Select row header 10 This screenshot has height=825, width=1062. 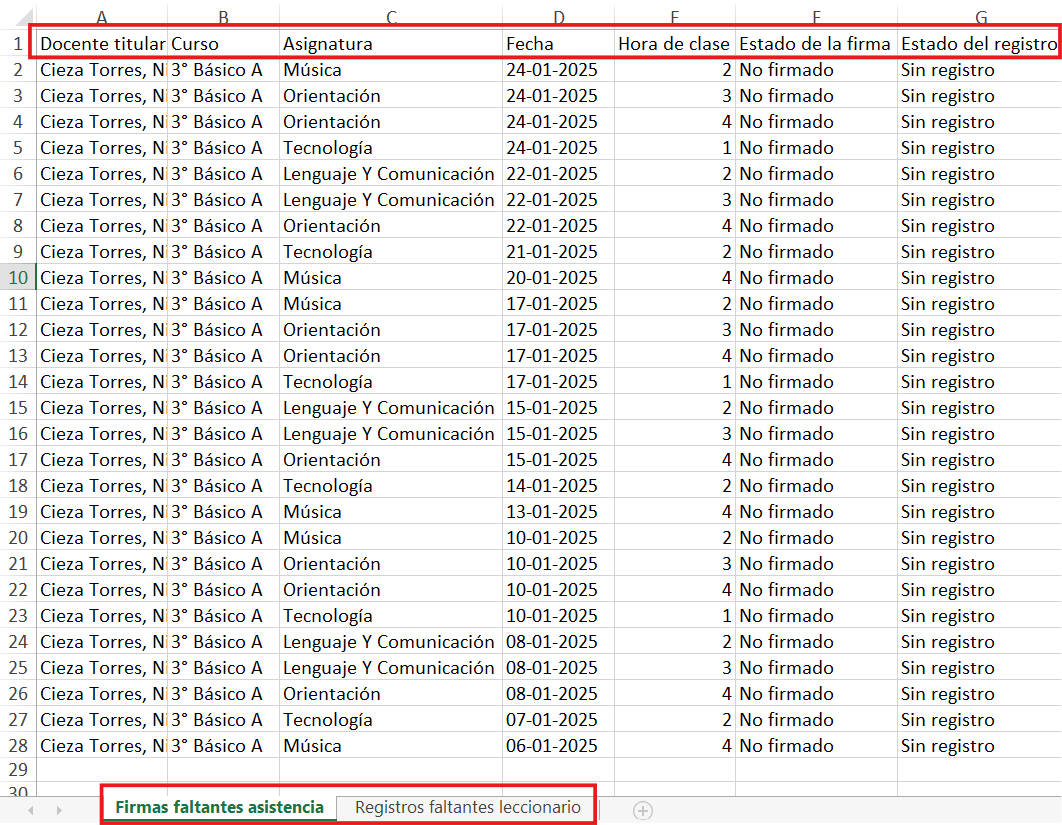[18, 278]
